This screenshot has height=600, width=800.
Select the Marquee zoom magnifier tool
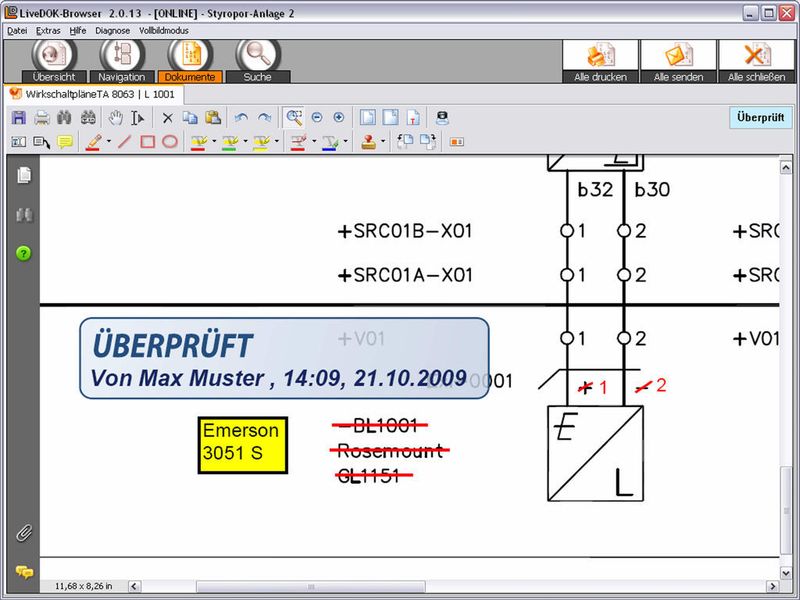(294, 117)
